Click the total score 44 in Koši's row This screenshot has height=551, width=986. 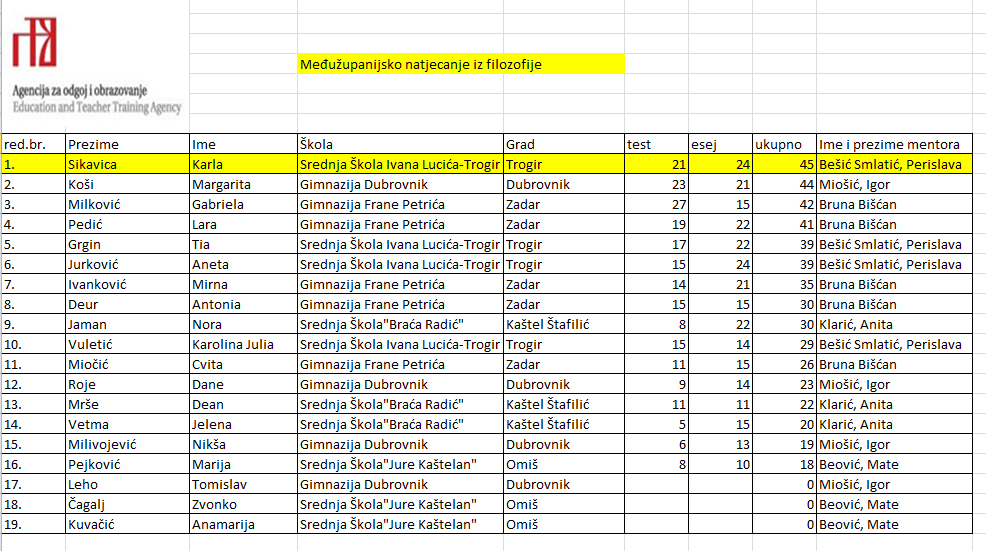pyautogui.click(x=785, y=184)
